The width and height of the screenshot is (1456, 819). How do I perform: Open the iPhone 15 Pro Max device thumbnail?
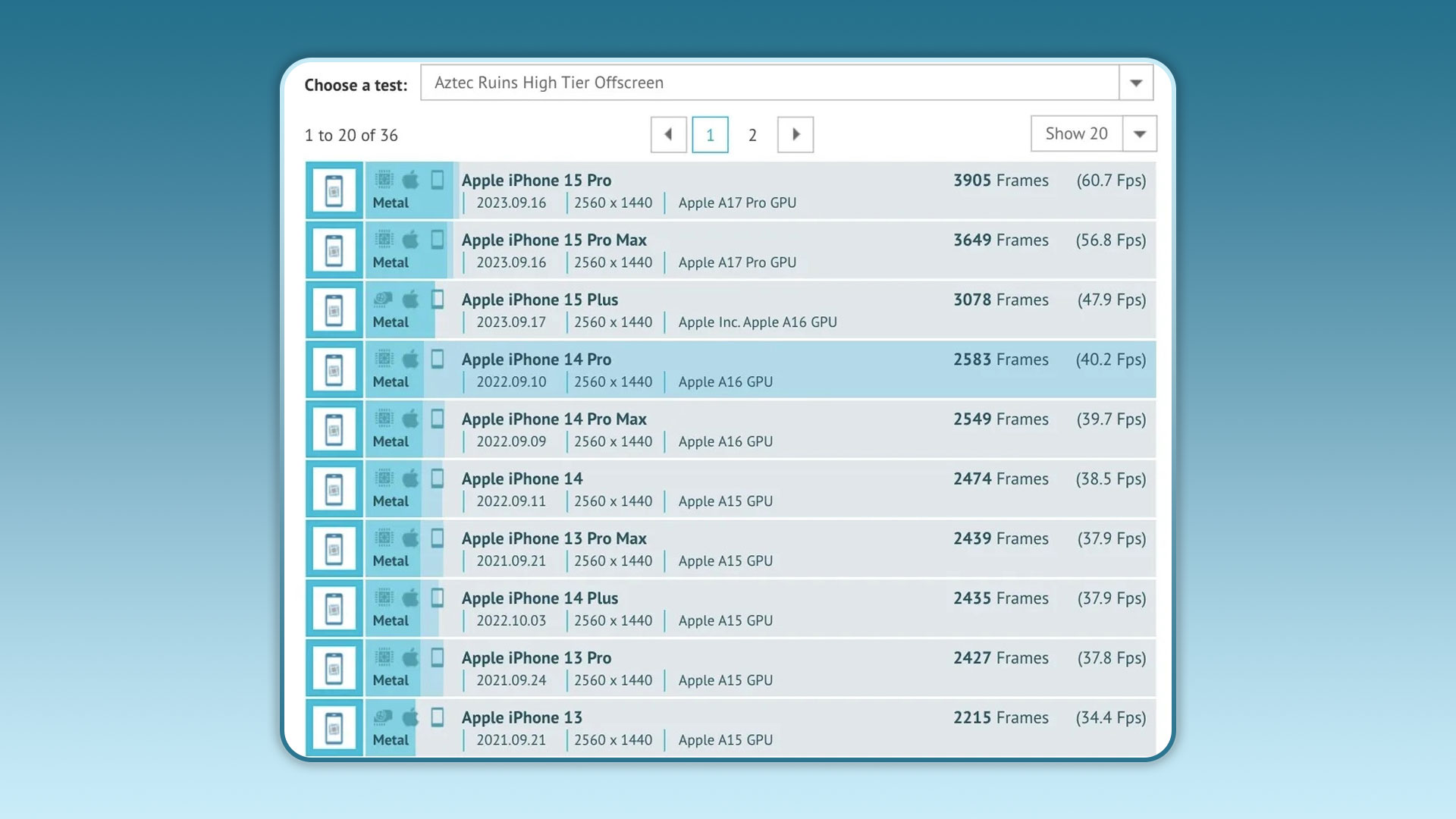334,250
